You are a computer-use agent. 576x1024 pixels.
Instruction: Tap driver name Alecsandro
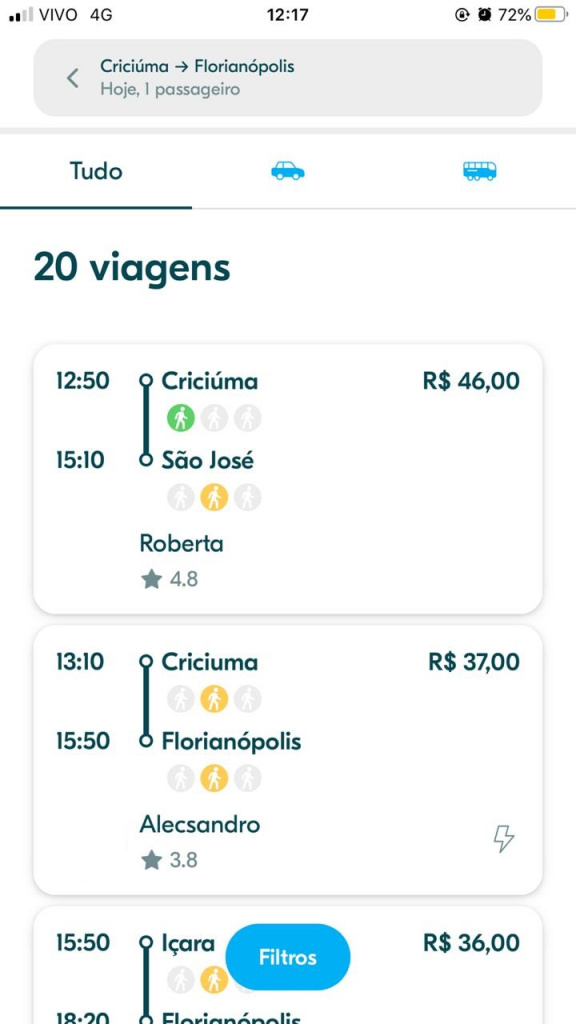(200, 824)
